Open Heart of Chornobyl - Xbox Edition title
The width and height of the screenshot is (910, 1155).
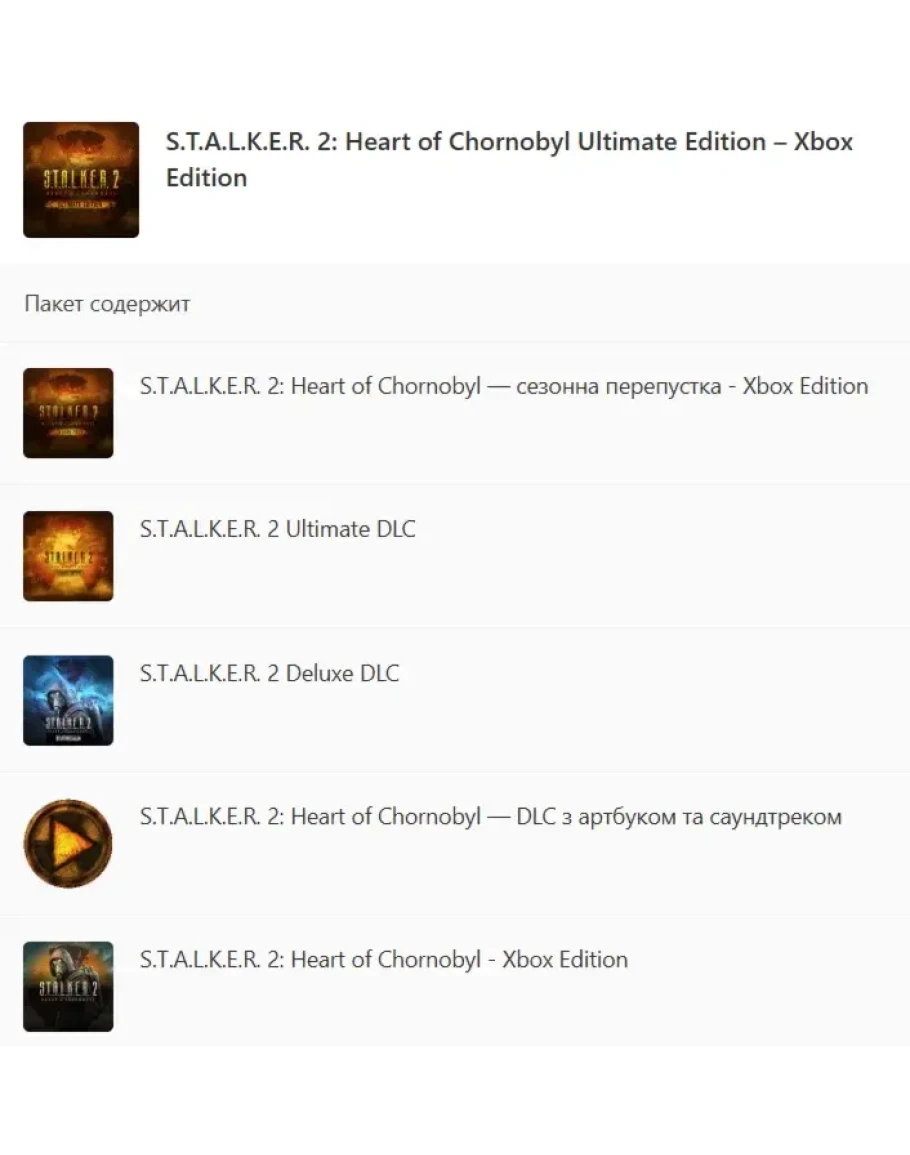pos(384,960)
